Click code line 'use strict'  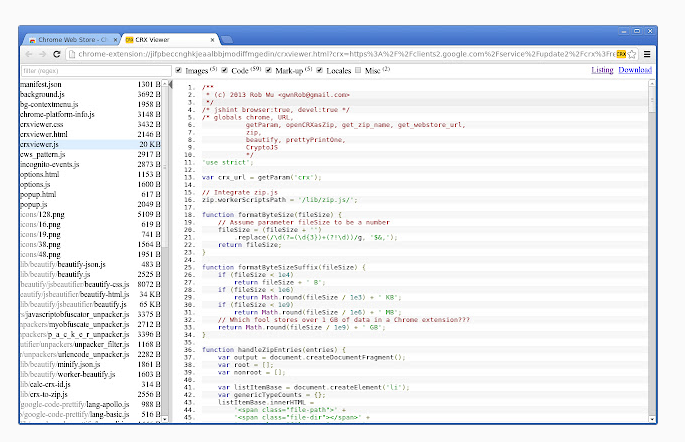(x=228, y=162)
